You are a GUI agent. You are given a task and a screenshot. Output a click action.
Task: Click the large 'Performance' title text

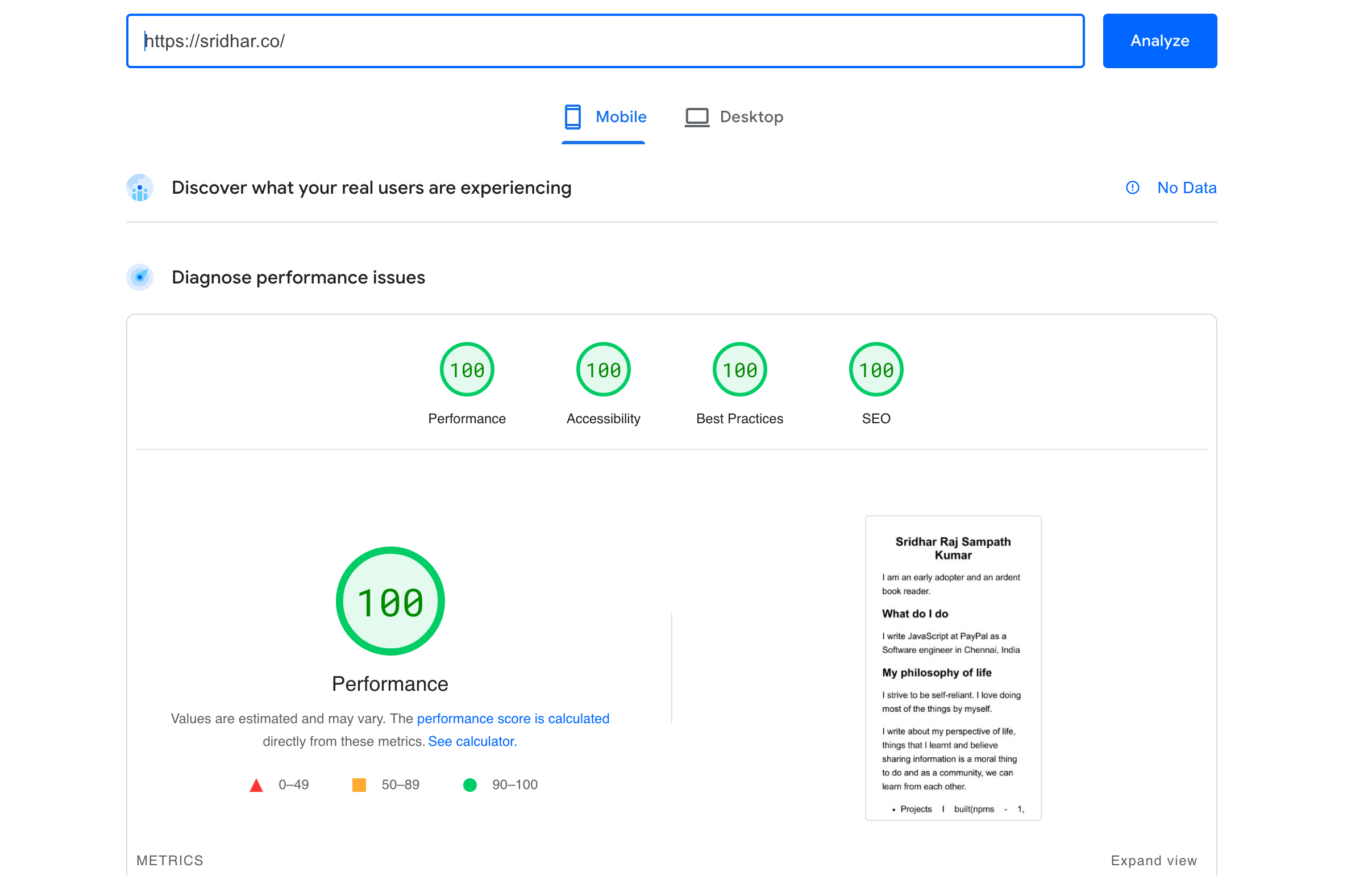coord(390,684)
